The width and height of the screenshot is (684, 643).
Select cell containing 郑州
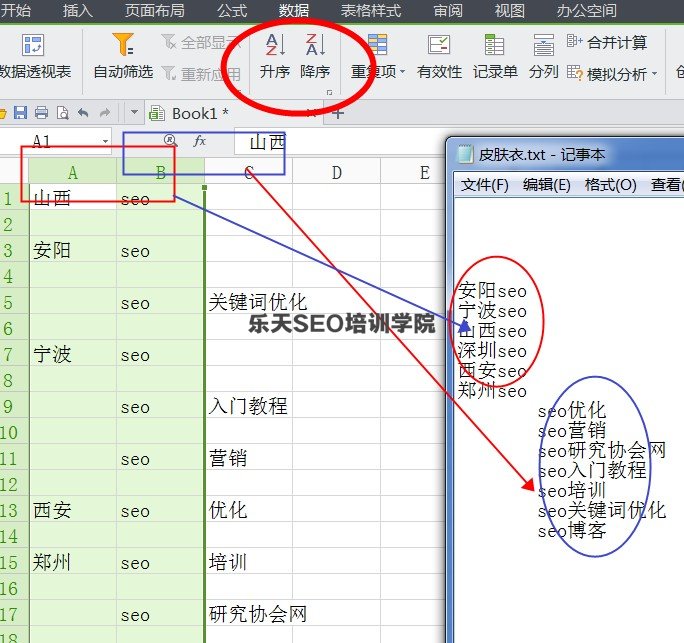point(73,561)
